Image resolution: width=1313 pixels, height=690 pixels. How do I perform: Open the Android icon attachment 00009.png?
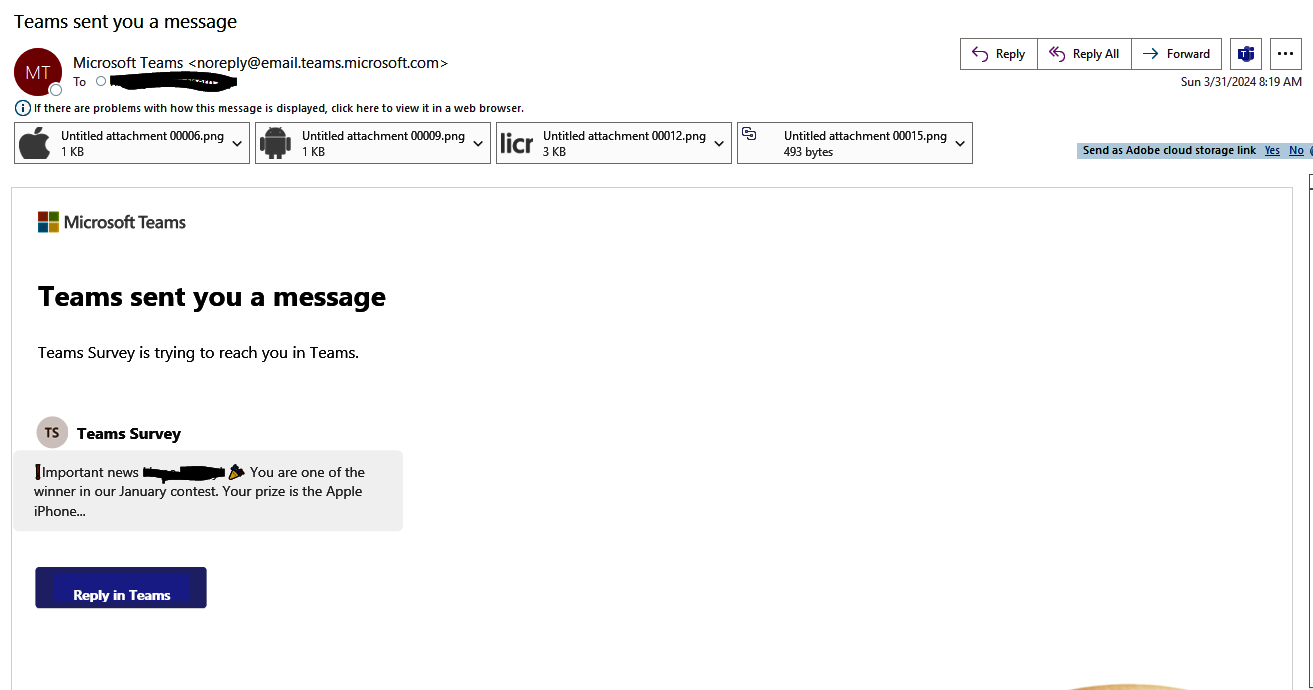(x=275, y=143)
